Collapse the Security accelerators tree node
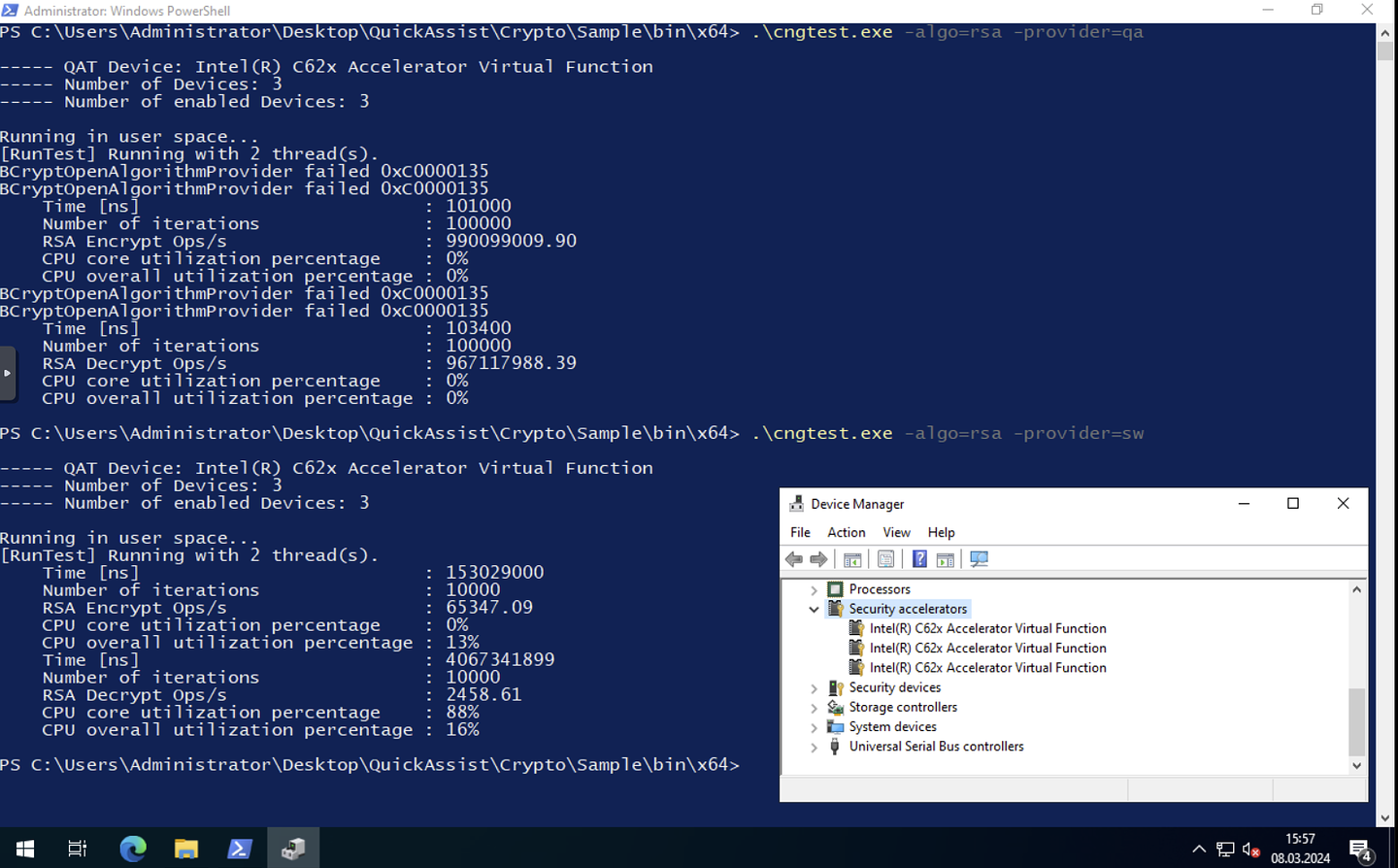Screen dimensions: 1398x868 click(814, 609)
